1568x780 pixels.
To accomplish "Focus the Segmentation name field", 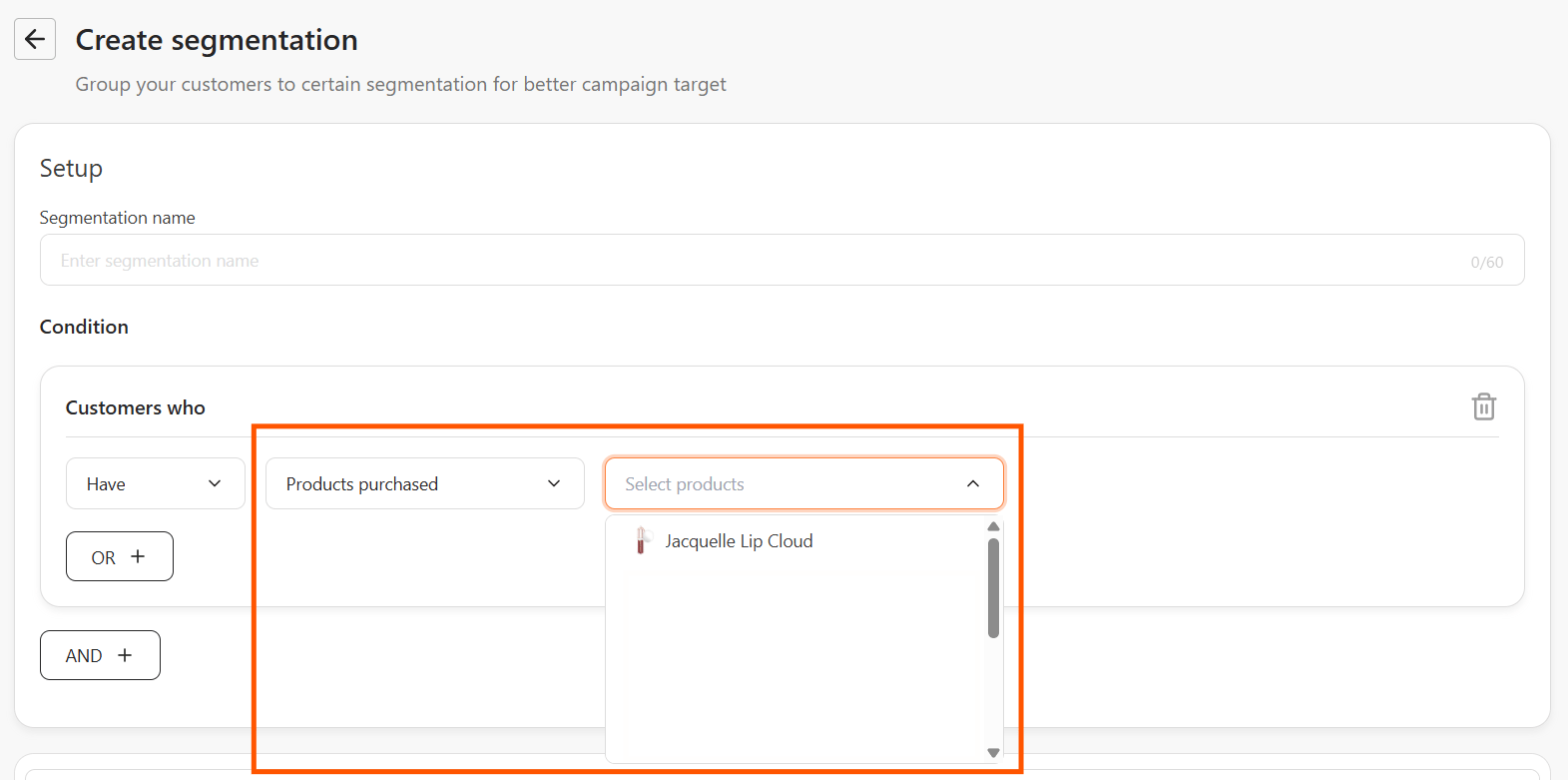I will (x=782, y=260).
